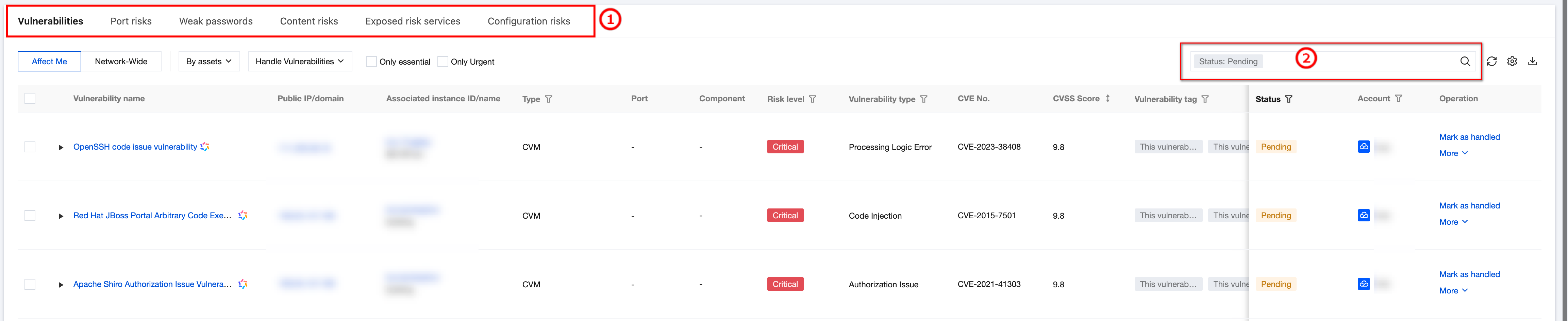Click Mark as handled for OpenSSH
The height and width of the screenshot is (321, 1568).
click(1469, 137)
